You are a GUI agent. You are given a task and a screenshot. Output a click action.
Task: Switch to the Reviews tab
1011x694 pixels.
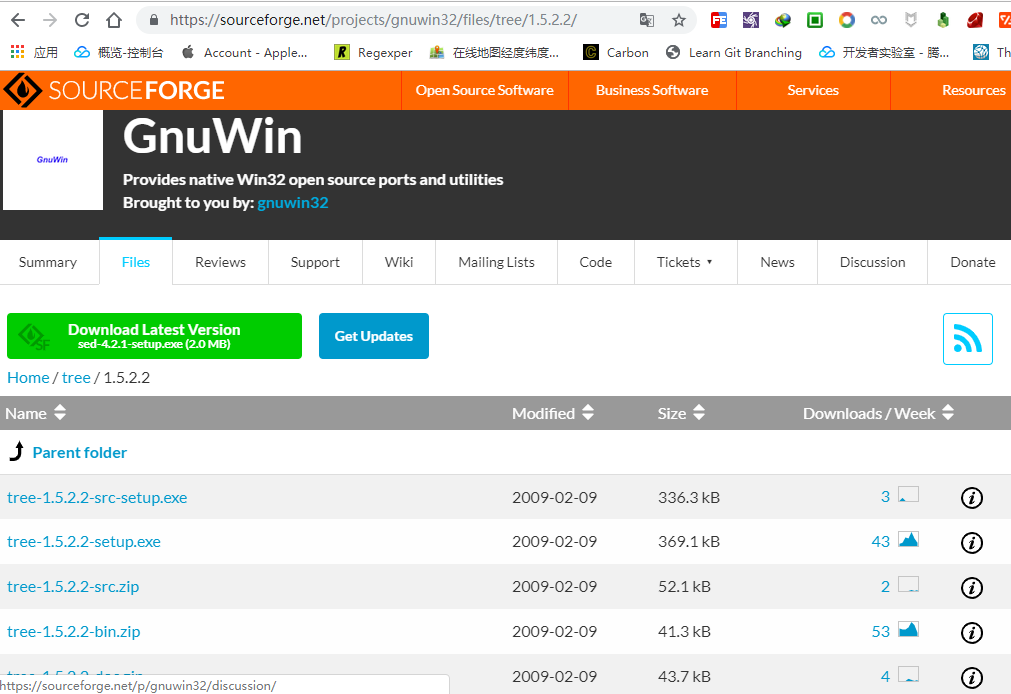pos(220,262)
